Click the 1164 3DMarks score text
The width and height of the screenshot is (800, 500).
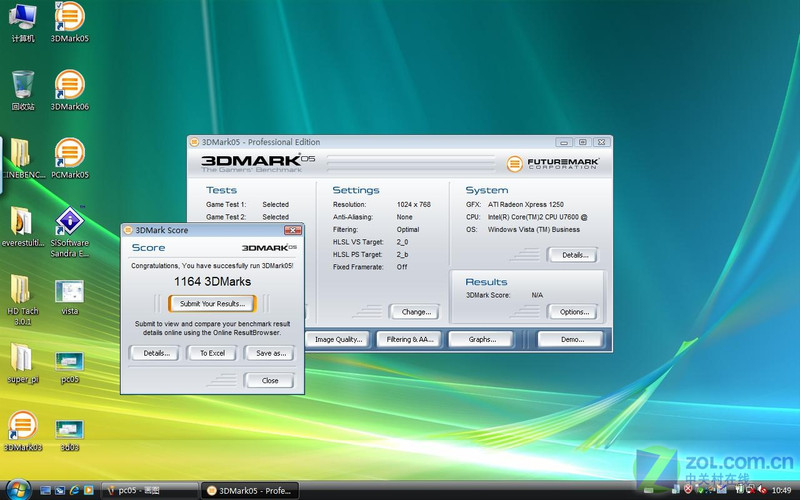coord(212,282)
